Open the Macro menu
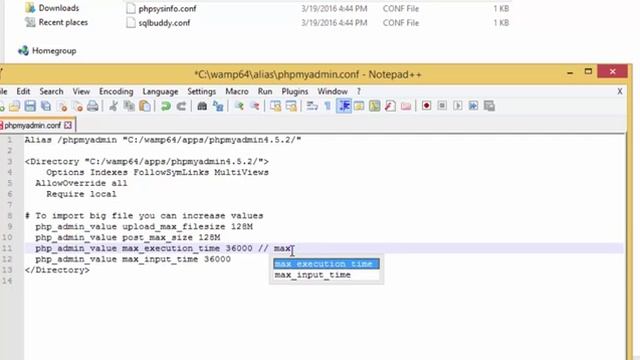640x360 pixels. [237, 91]
